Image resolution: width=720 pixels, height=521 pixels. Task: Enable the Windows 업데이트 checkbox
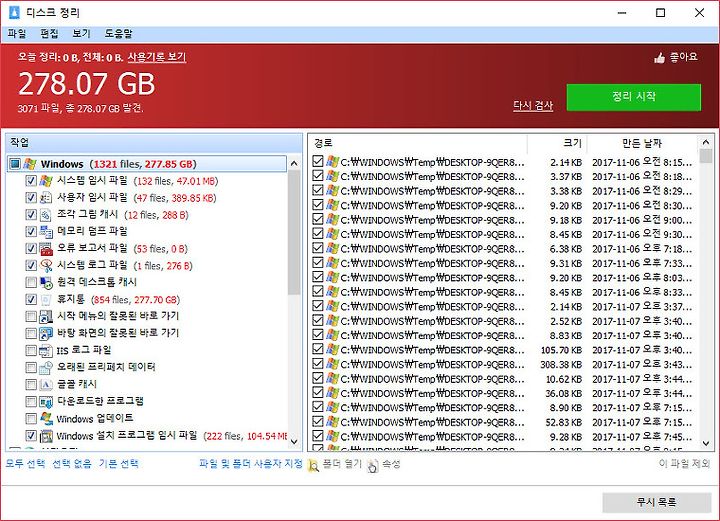(x=31, y=419)
